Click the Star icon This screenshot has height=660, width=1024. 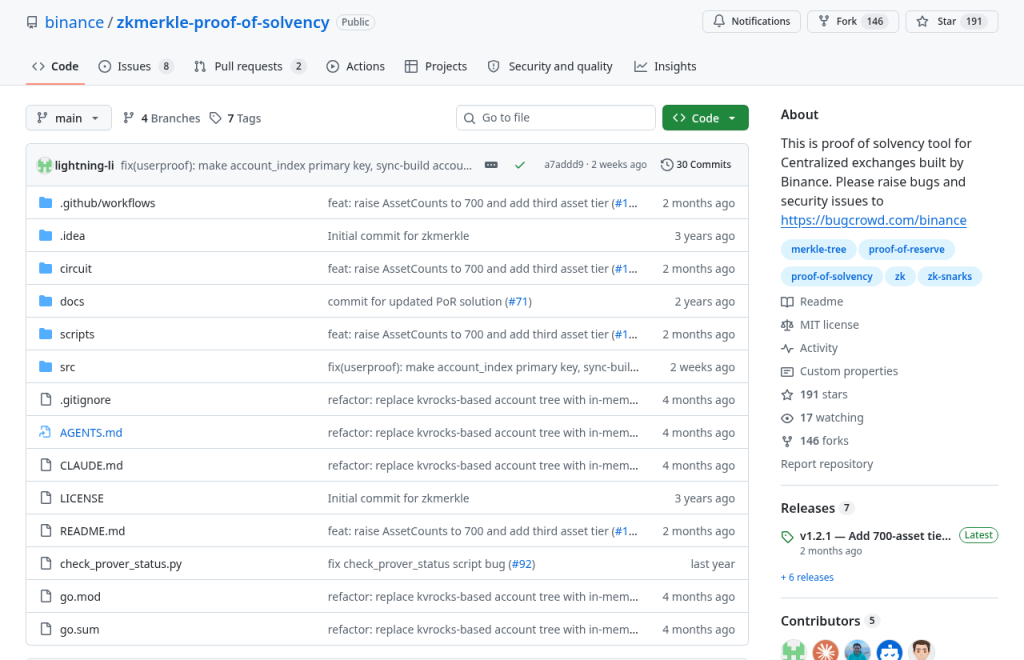(x=922, y=21)
